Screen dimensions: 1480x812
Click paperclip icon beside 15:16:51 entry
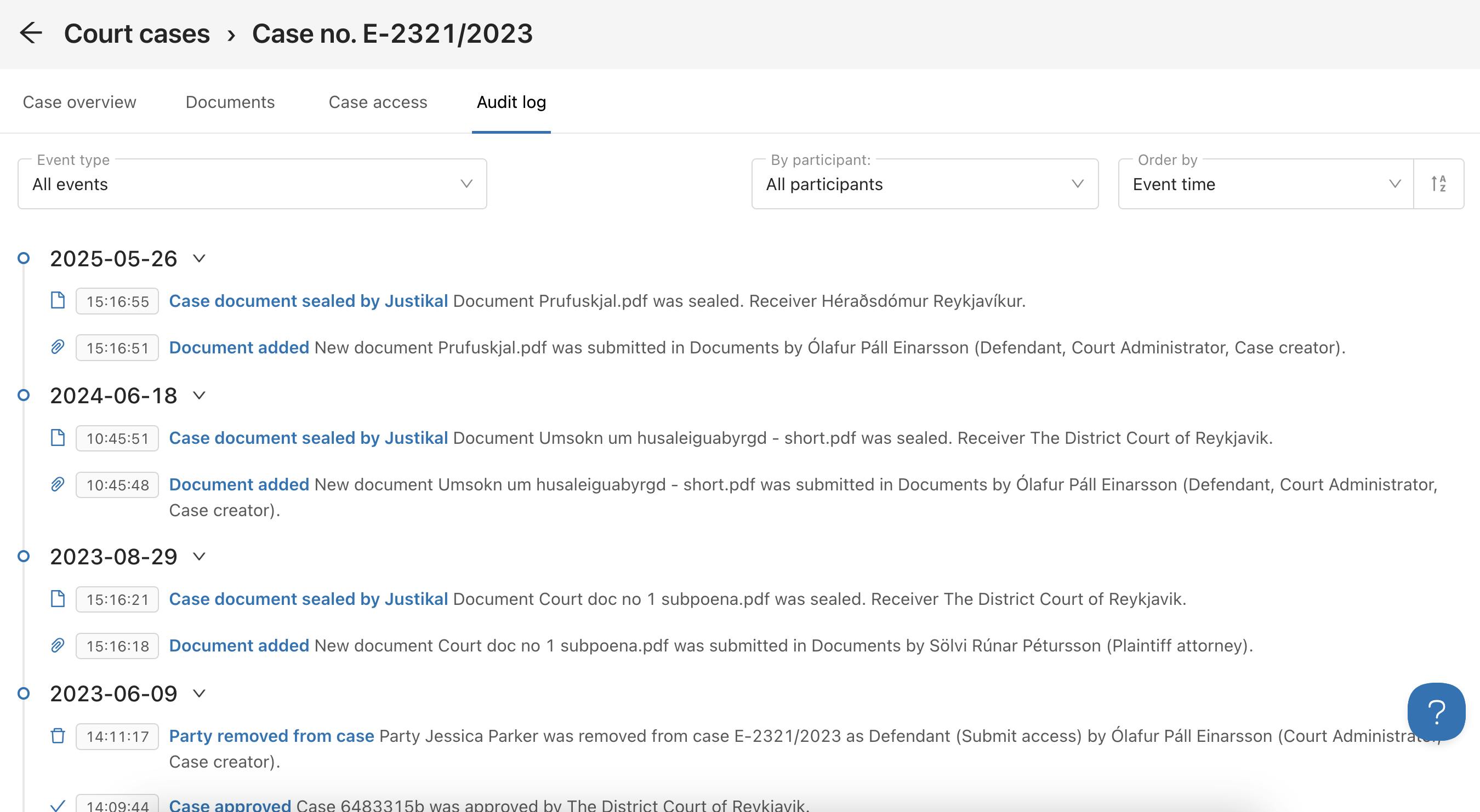point(58,347)
